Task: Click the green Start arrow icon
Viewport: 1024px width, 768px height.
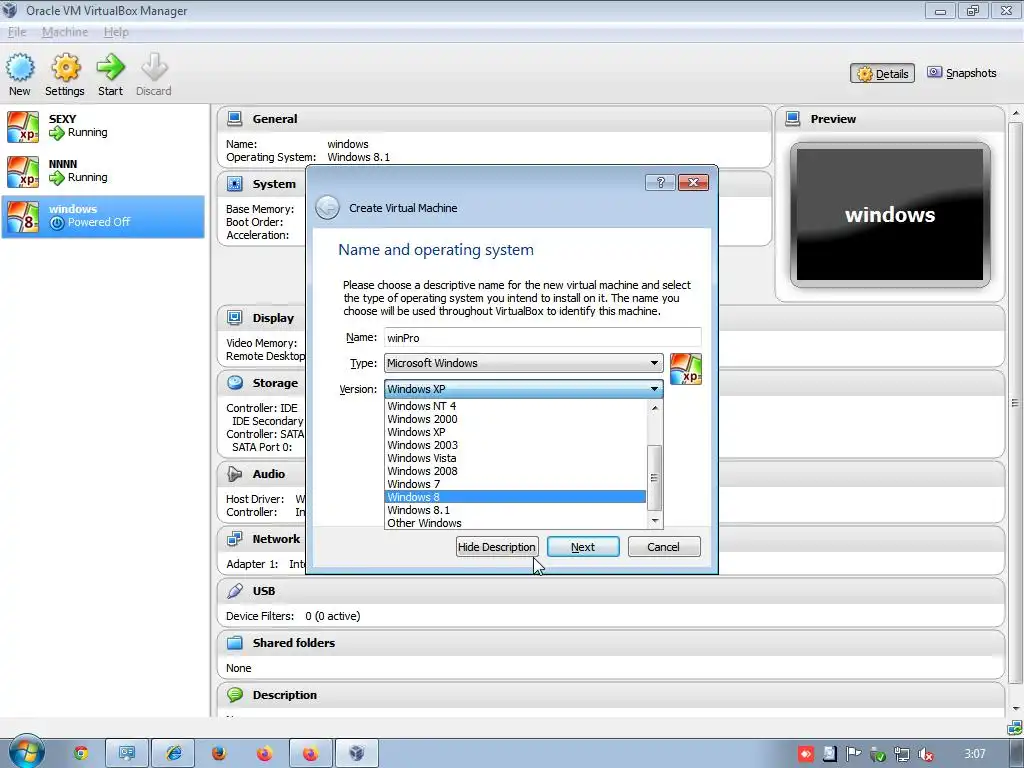Action: pyautogui.click(x=110, y=67)
